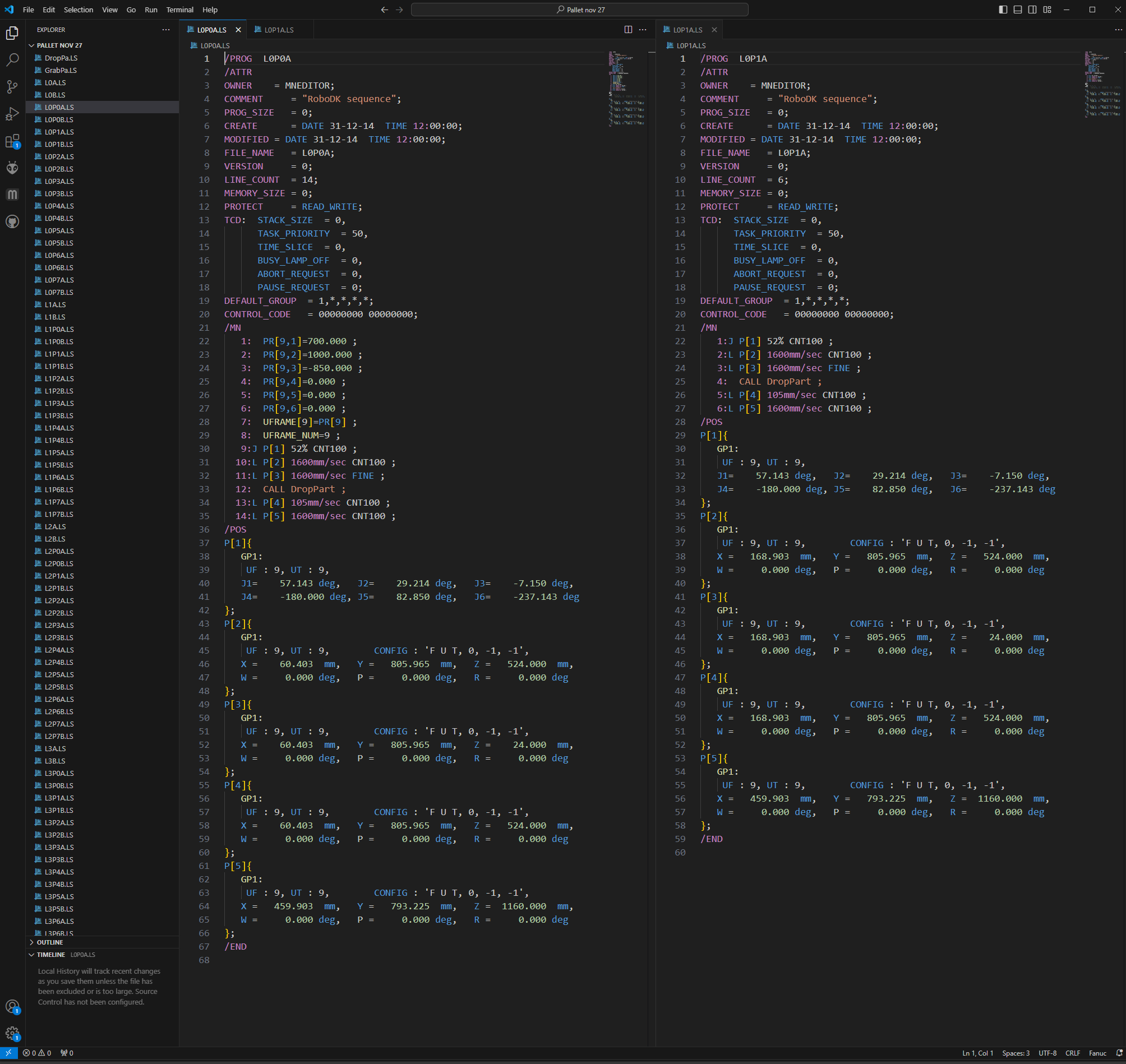Viewport: 1126px width, 1064px height.
Task: Click the Fanuc language mode in status bar
Action: 1097,1053
